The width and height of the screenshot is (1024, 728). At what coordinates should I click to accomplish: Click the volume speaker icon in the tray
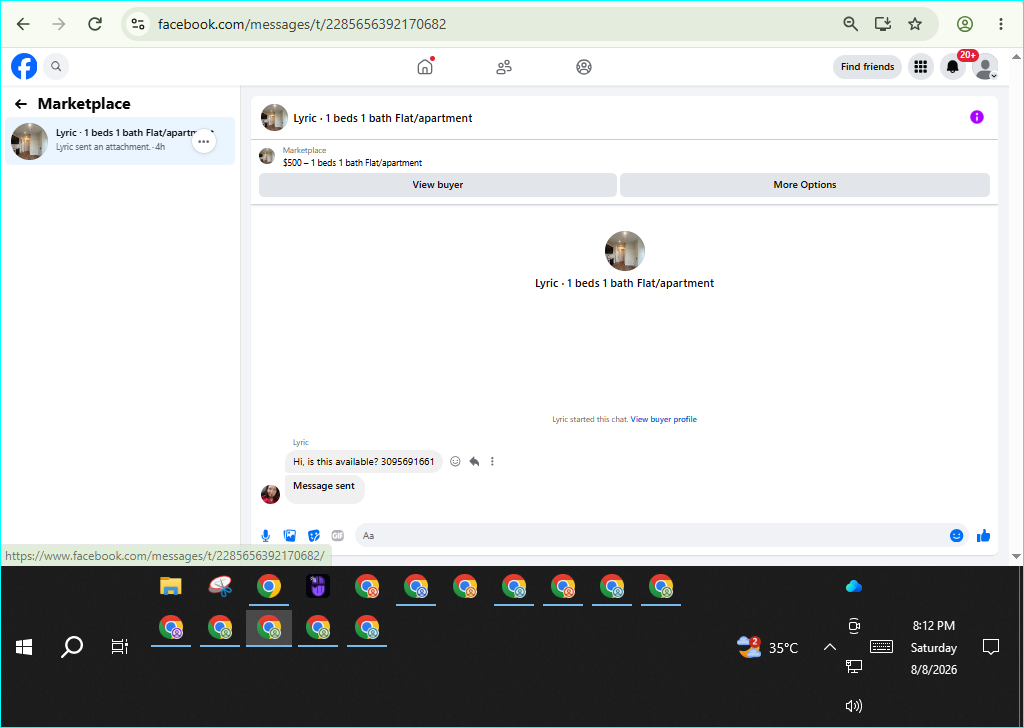click(x=854, y=706)
